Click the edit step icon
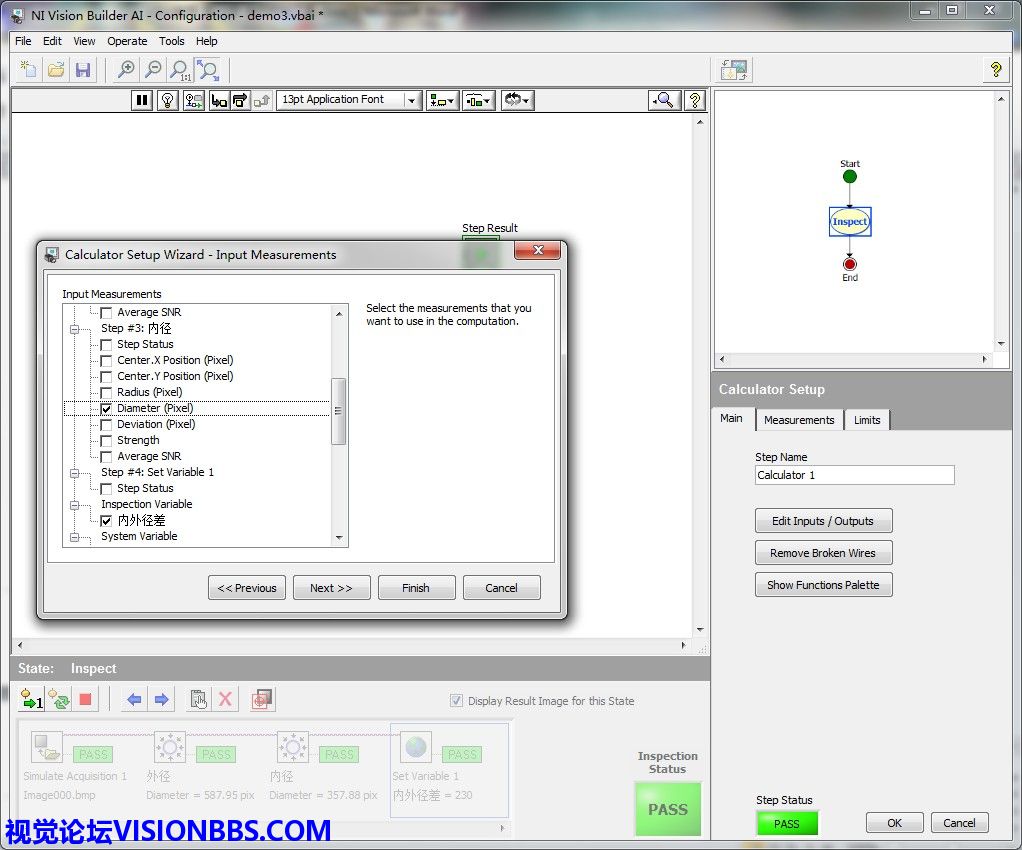The image size is (1022, 850). pos(198,699)
